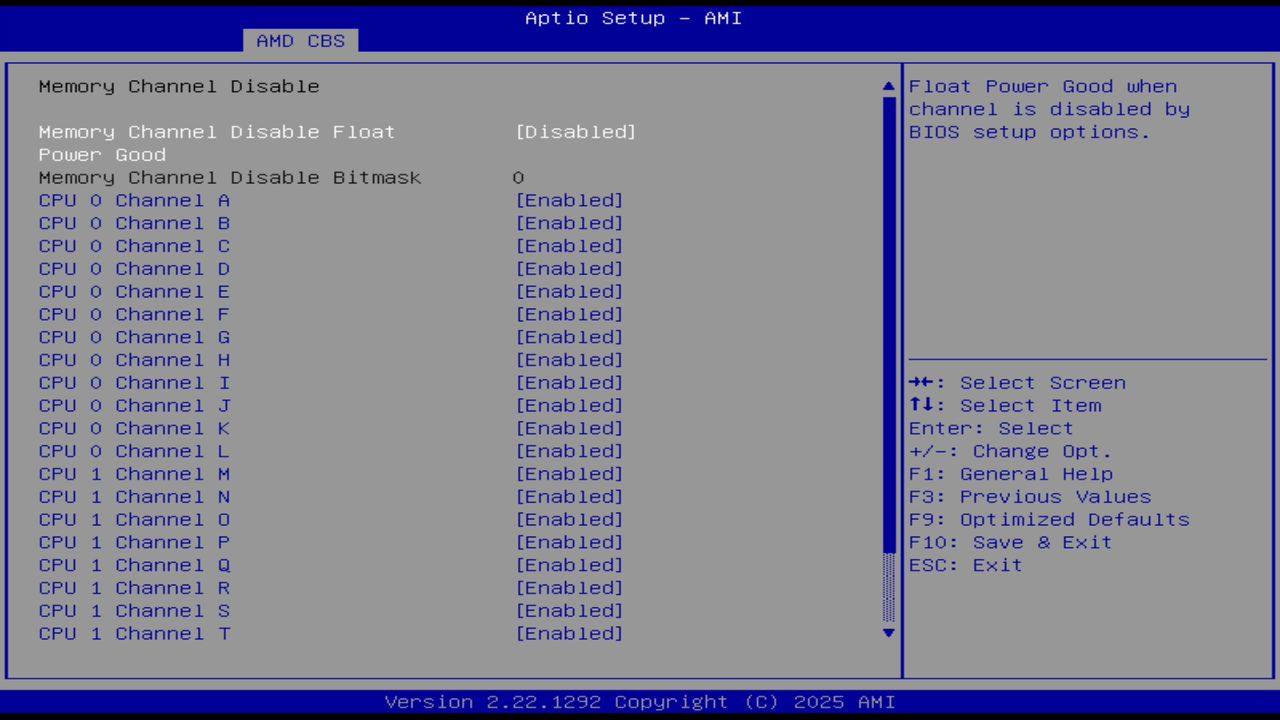Select the CPU 0 Channel G label
The height and width of the screenshot is (720, 1280).
pyautogui.click(x=134, y=337)
